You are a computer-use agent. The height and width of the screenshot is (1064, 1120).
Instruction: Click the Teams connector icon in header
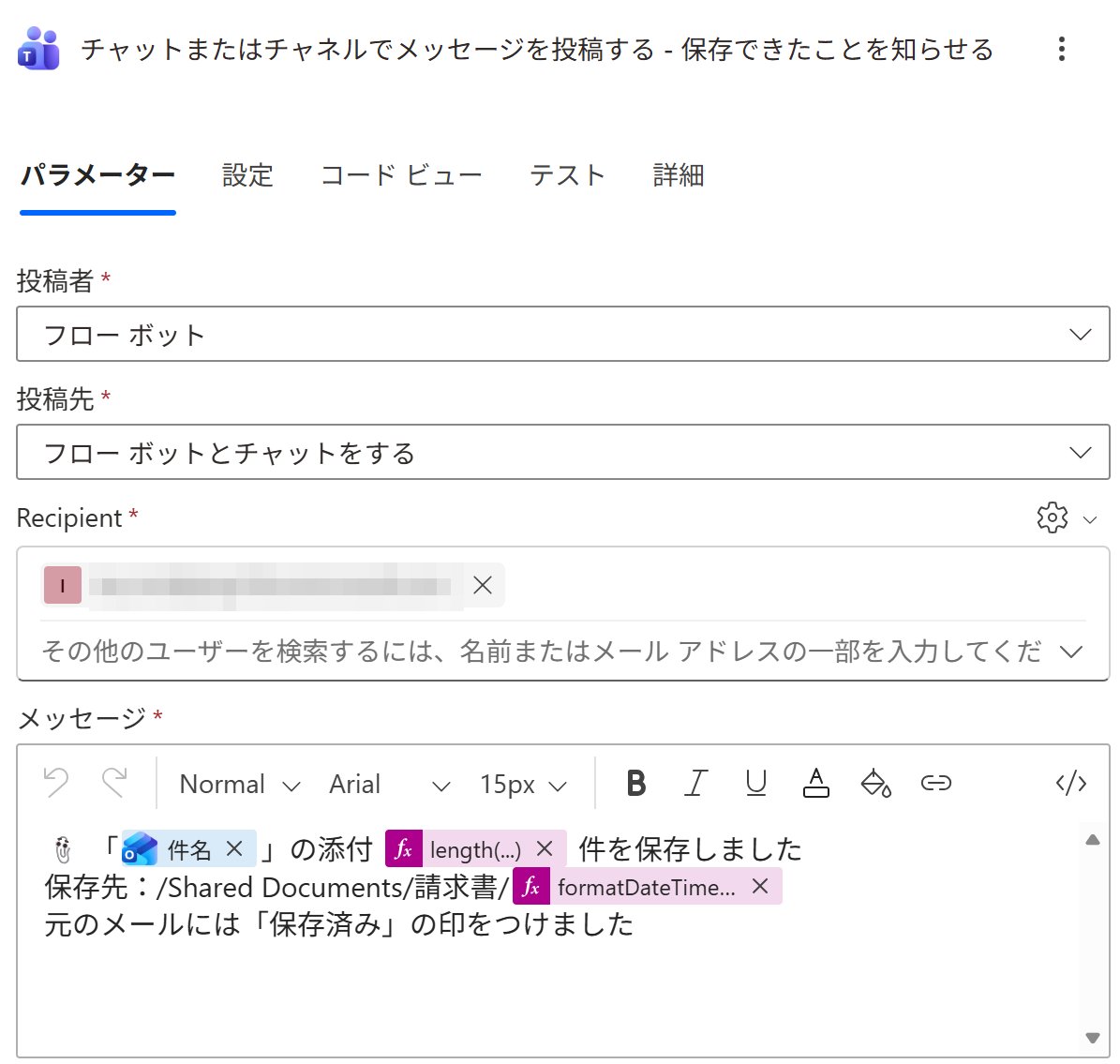37,49
